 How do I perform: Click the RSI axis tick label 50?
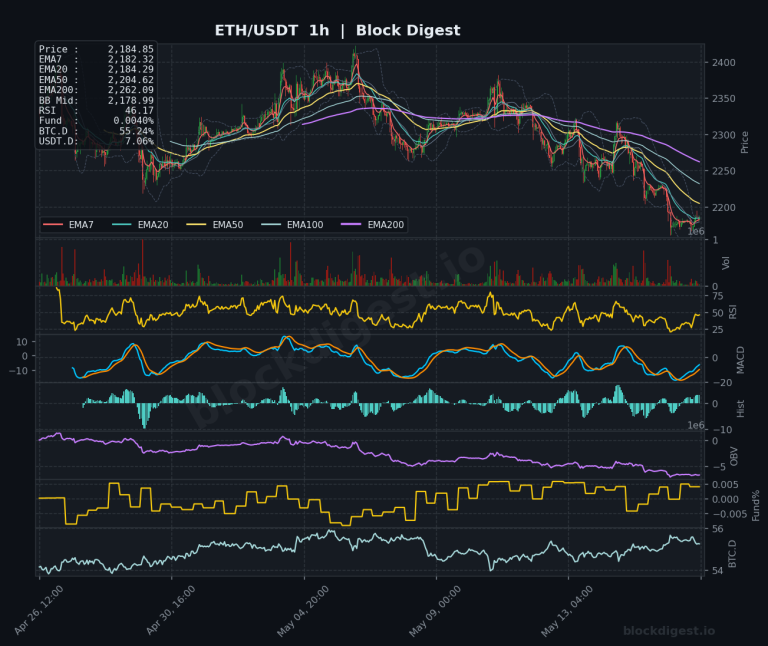718,313
